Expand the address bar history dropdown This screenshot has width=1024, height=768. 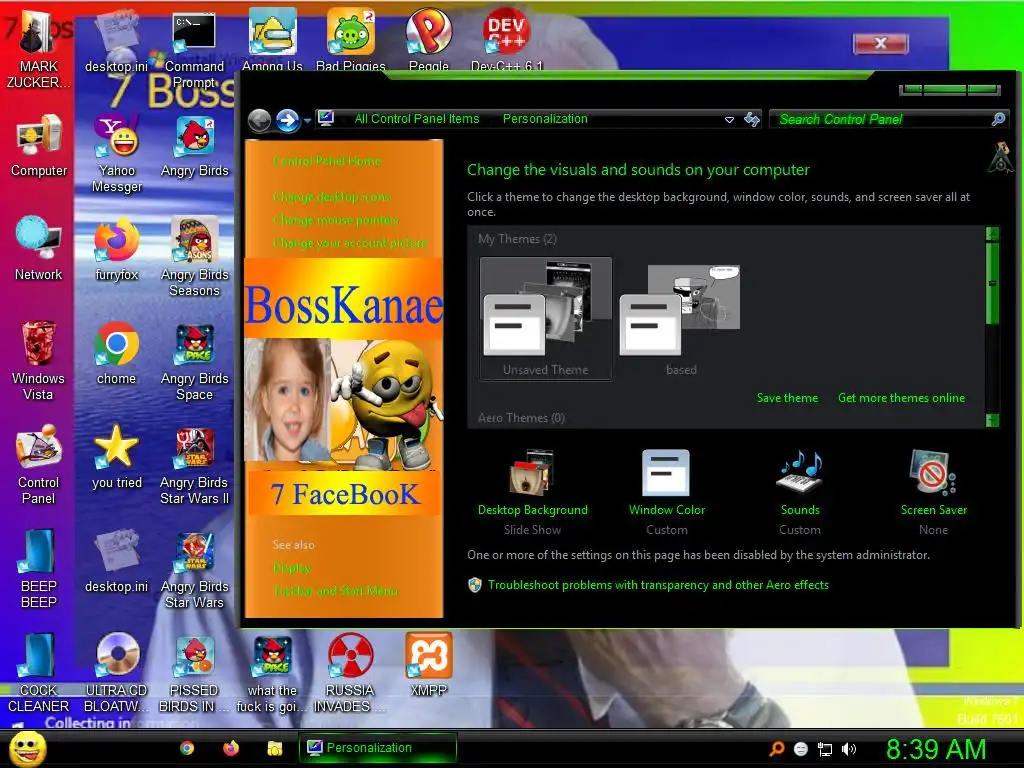tap(729, 120)
